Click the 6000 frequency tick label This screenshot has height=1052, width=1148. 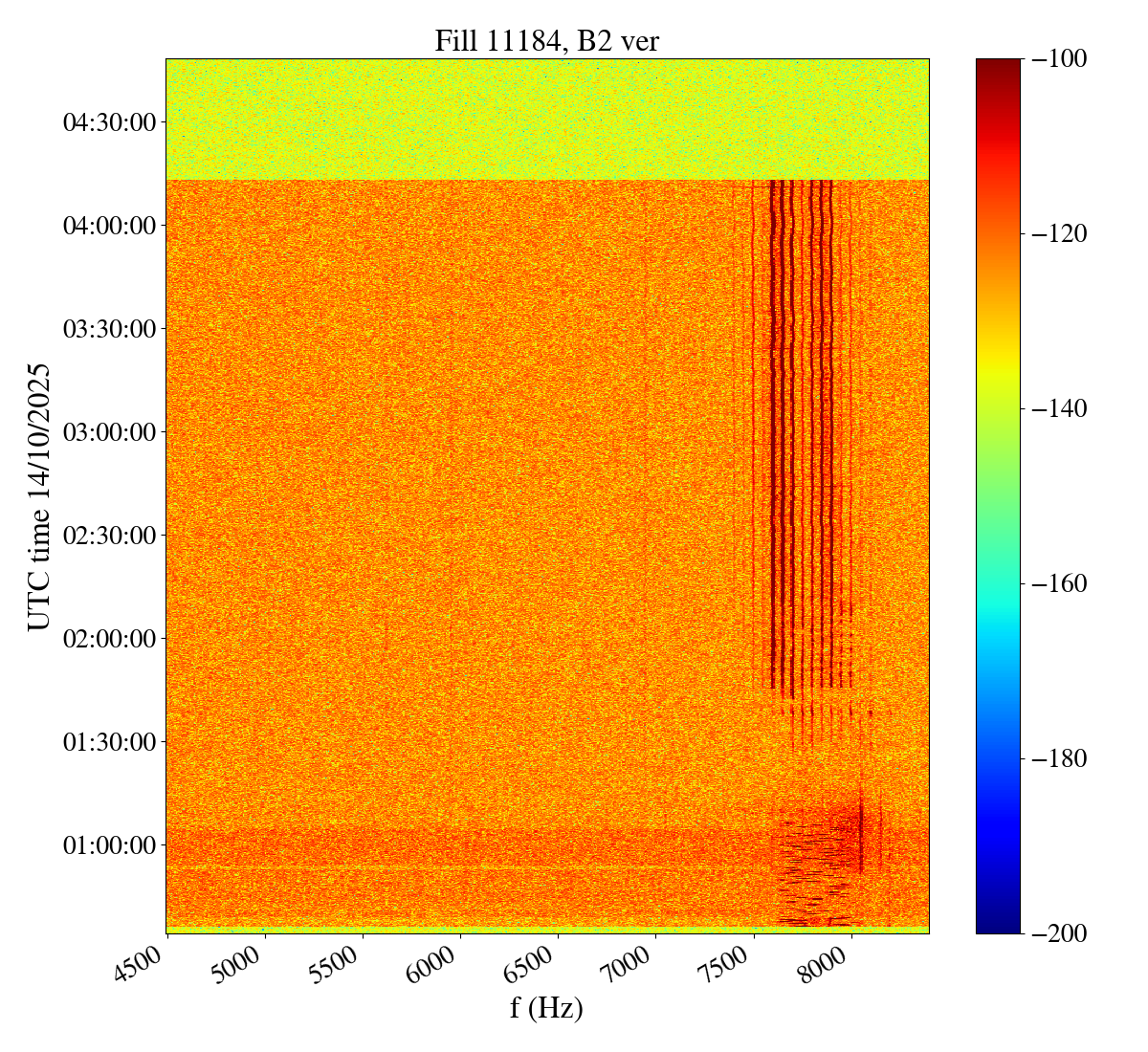pos(437,960)
